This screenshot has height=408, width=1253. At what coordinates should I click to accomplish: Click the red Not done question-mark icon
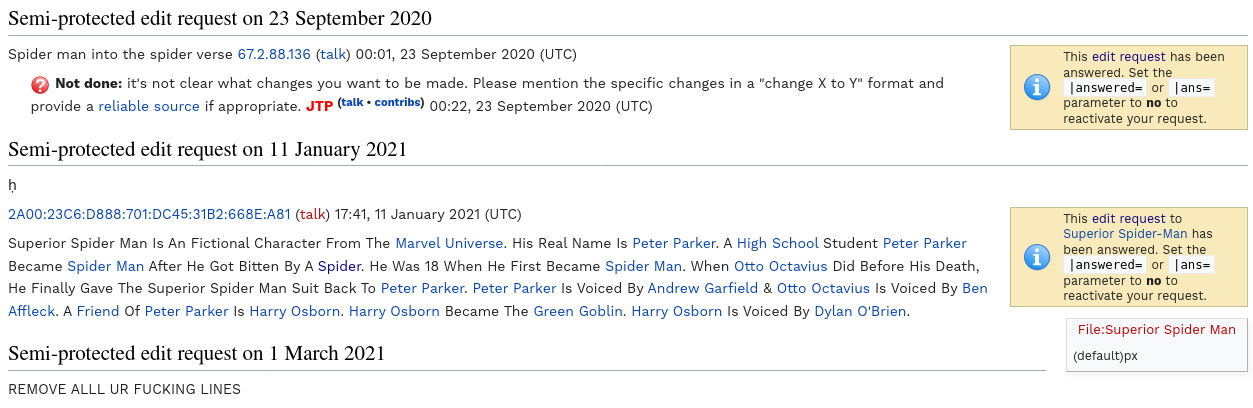pos(41,84)
